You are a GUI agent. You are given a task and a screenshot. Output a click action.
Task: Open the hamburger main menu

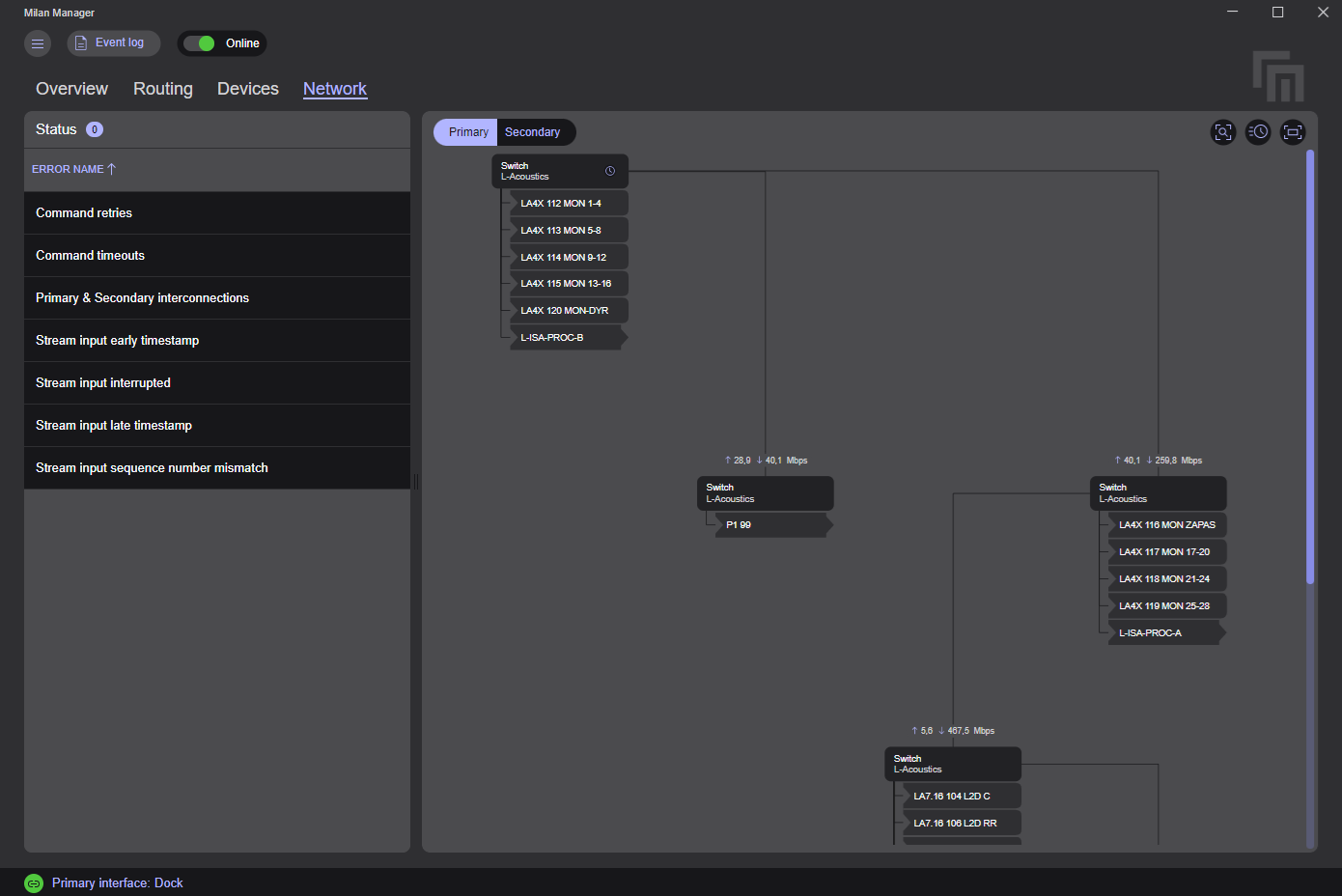38,43
